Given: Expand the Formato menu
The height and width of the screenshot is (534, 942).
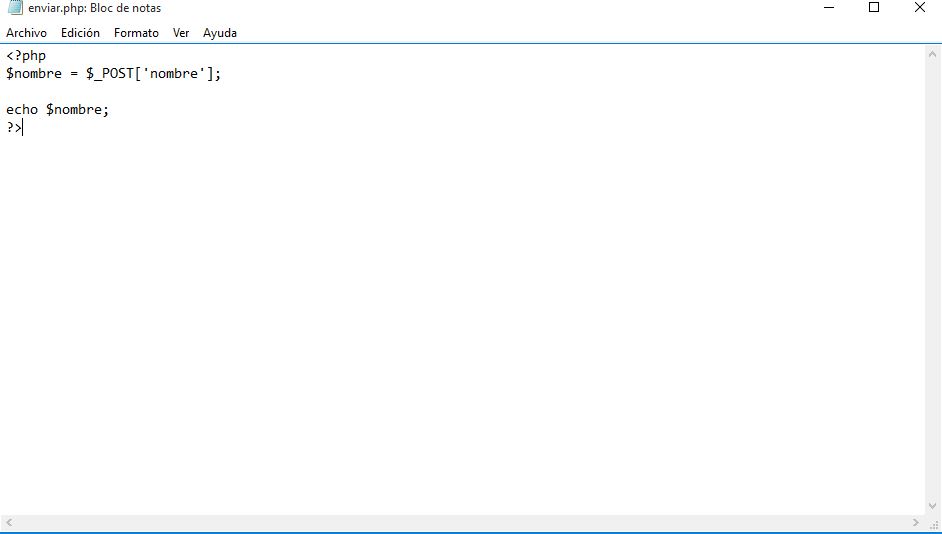Looking at the screenshot, I should pyautogui.click(x=136, y=33).
